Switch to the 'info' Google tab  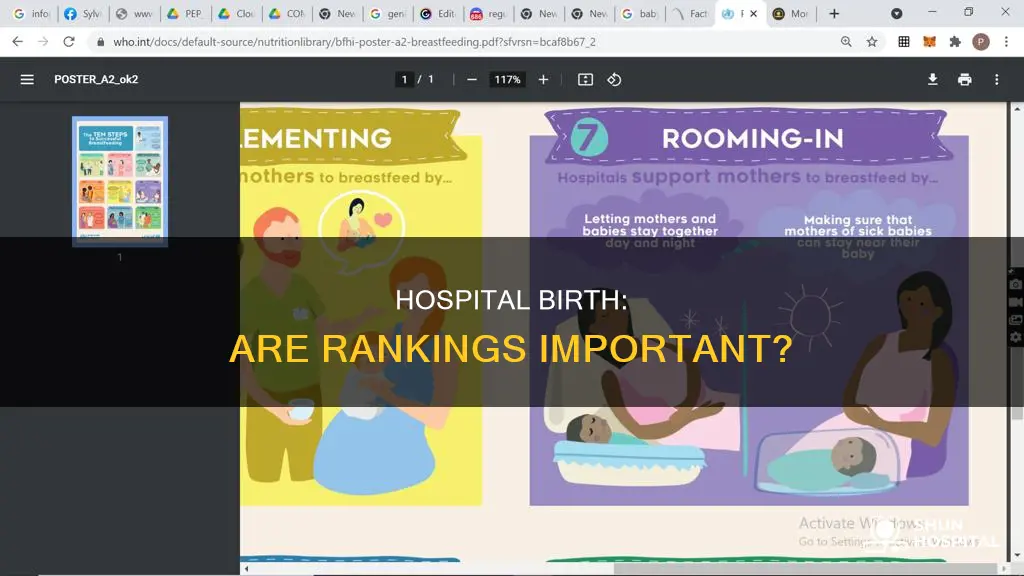click(x=31, y=14)
